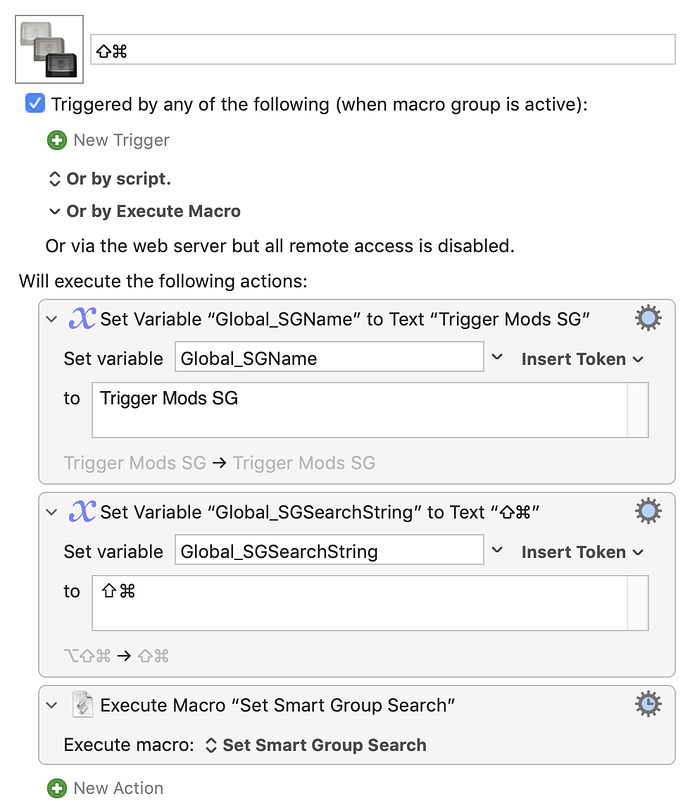Viewport: 690px width, 812px height.
Task: Click the script X icon on the Global_SGName action
Action: (82, 318)
